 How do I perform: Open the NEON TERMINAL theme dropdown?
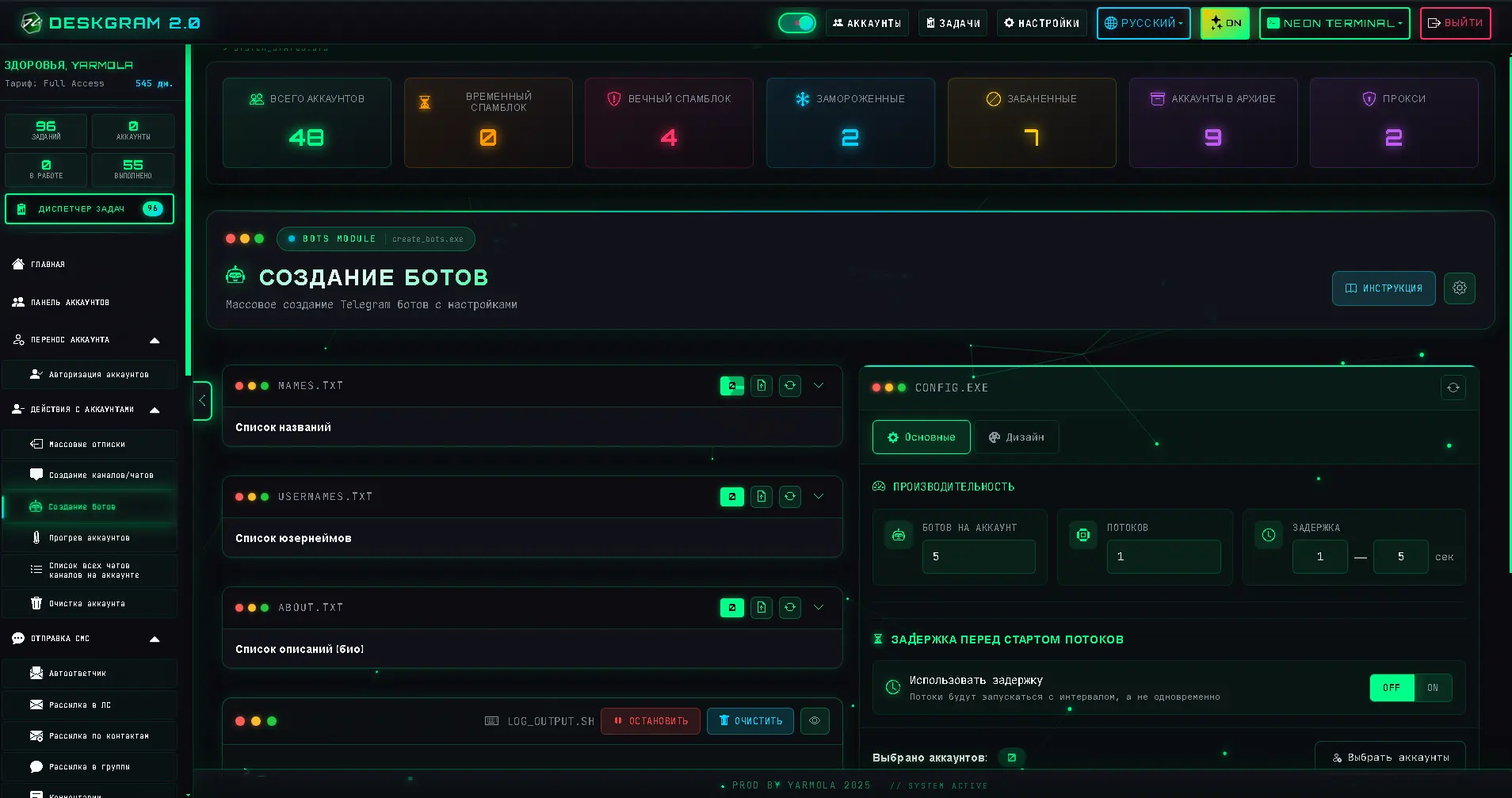pos(1334,23)
